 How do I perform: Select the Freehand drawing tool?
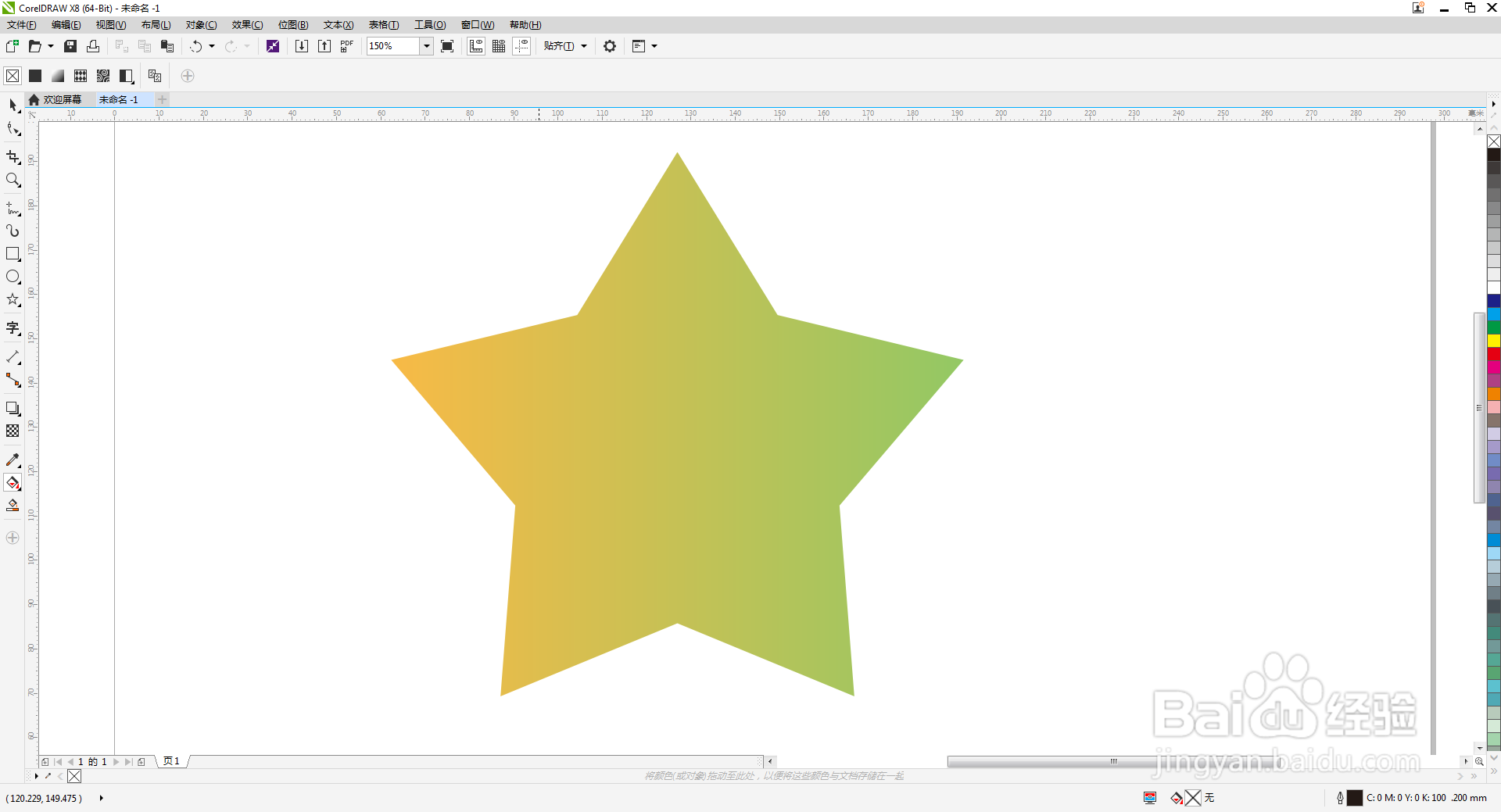point(13,208)
